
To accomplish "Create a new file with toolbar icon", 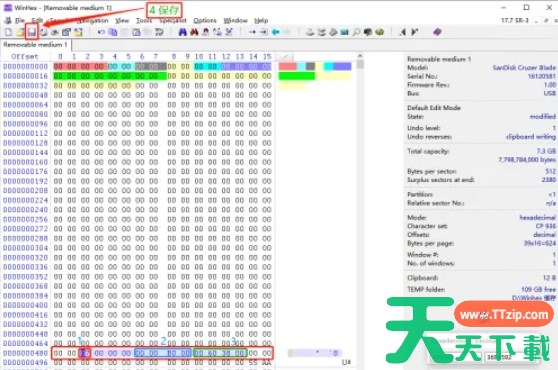I will click(x=9, y=32).
